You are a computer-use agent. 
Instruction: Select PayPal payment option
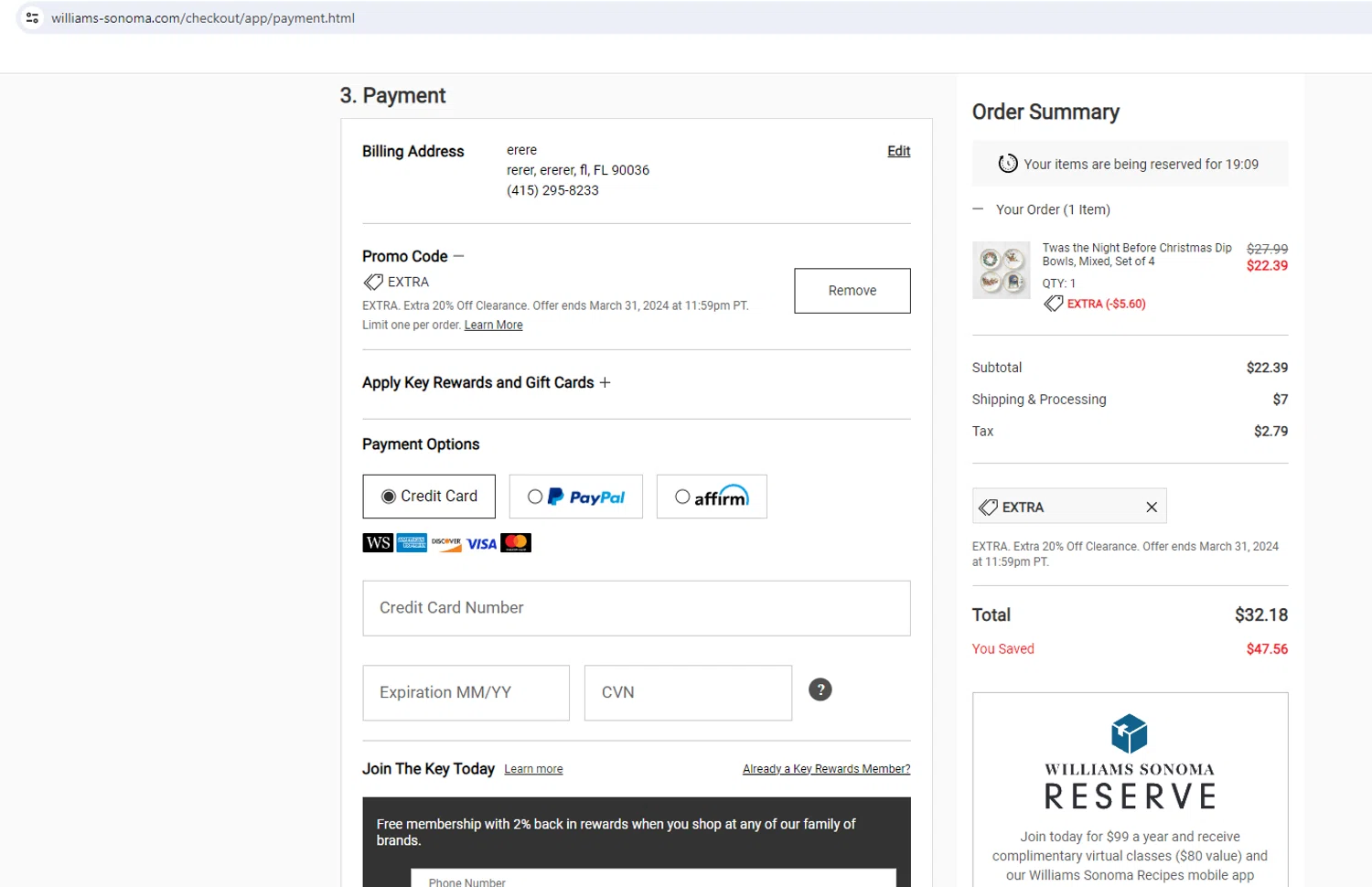click(576, 497)
